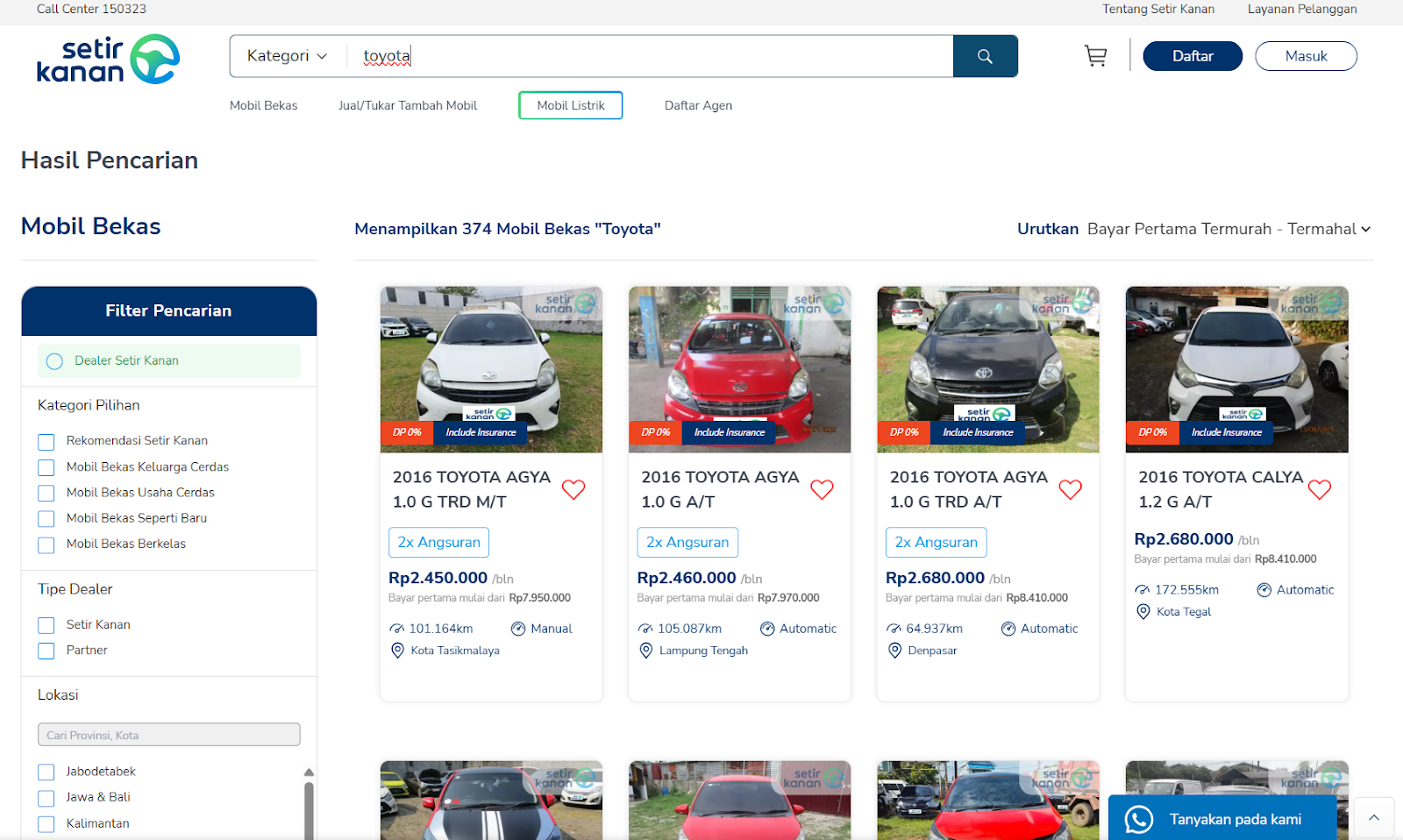Image resolution: width=1403 pixels, height=840 pixels.
Task: Select the Dealer Setir Kanan radio option
Action: tap(54, 361)
